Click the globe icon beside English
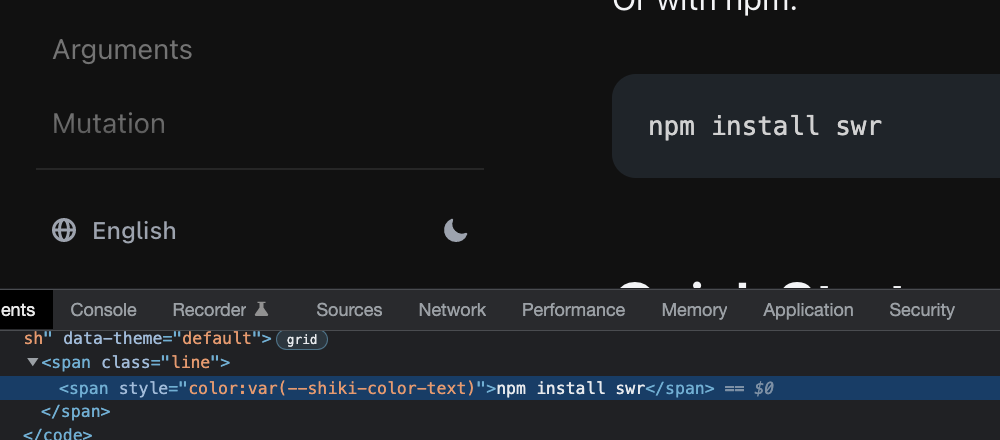1000x440 pixels. click(64, 230)
